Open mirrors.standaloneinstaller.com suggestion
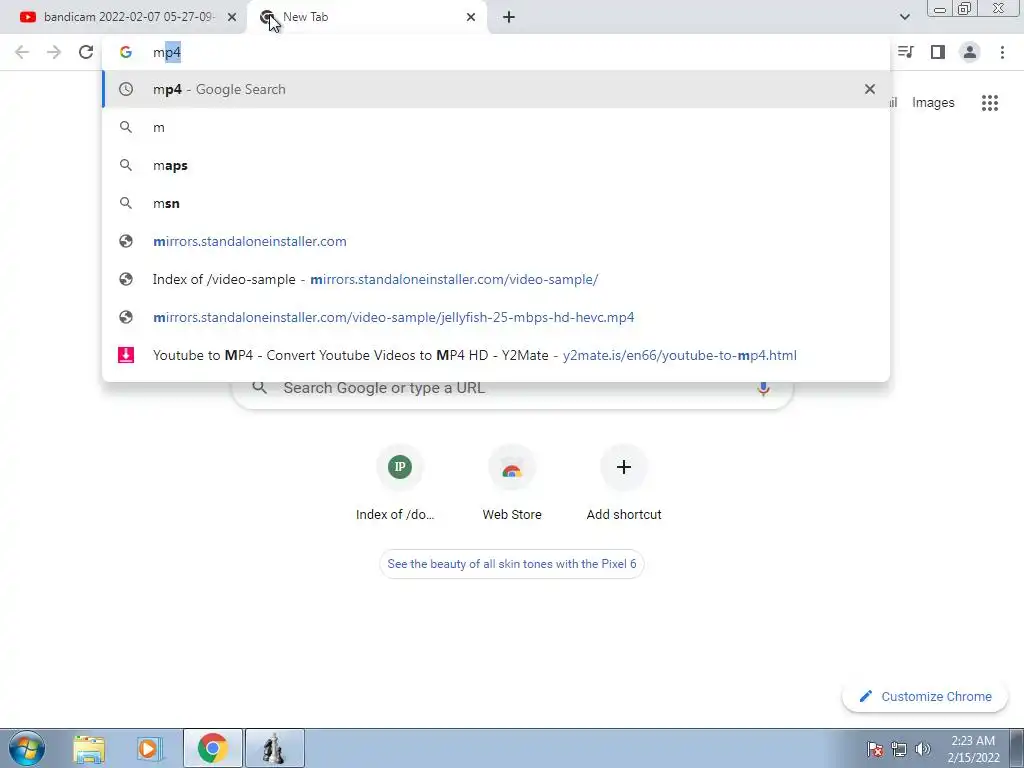This screenshot has width=1024, height=768. 496,241
